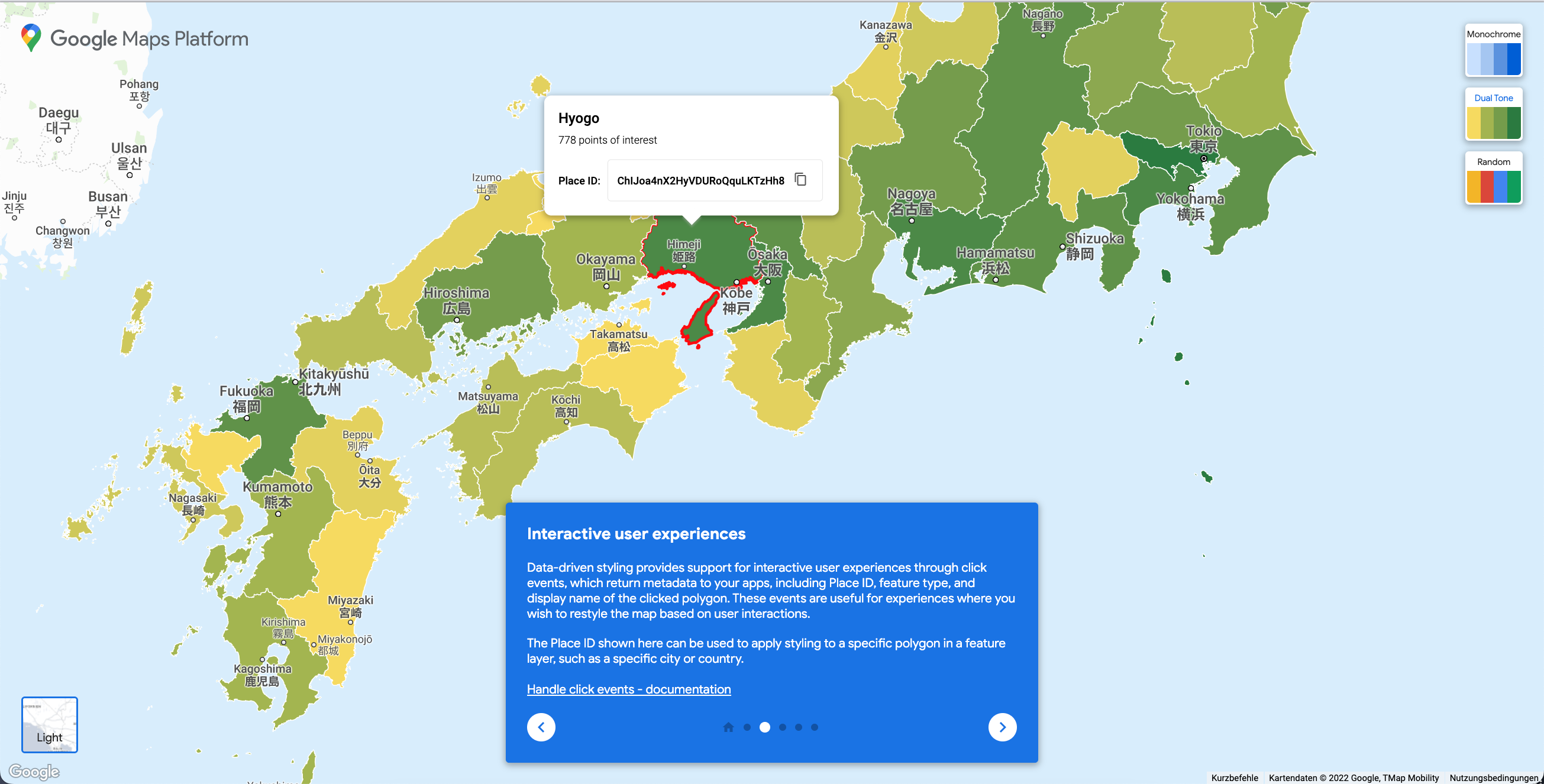1544x784 pixels.
Task: Go to the next slide arrow
Action: (x=1002, y=727)
